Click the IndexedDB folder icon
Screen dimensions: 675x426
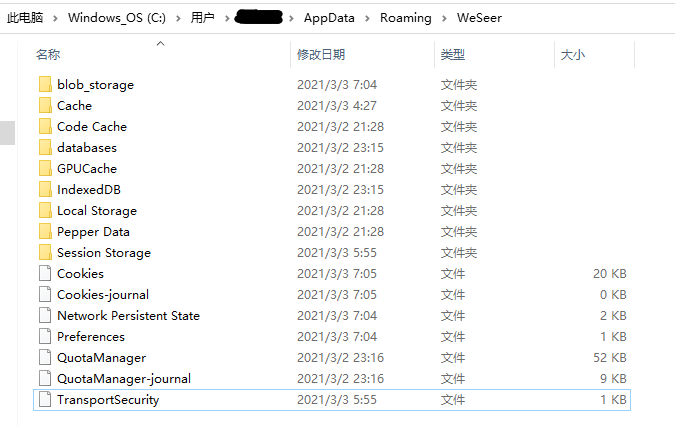(44, 190)
